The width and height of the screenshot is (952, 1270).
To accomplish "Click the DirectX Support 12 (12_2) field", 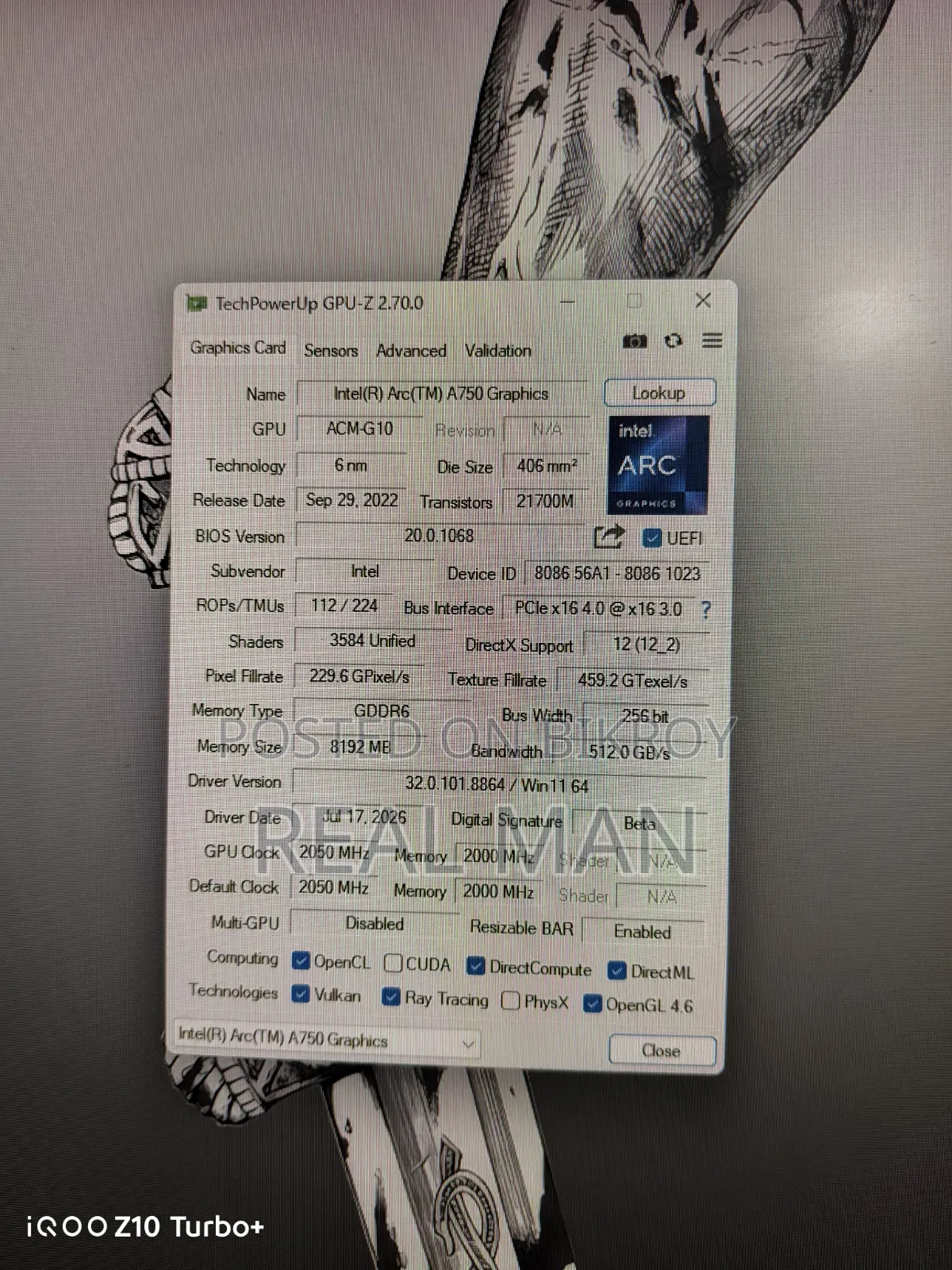I will pyautogui.click(x=646, y=645).
